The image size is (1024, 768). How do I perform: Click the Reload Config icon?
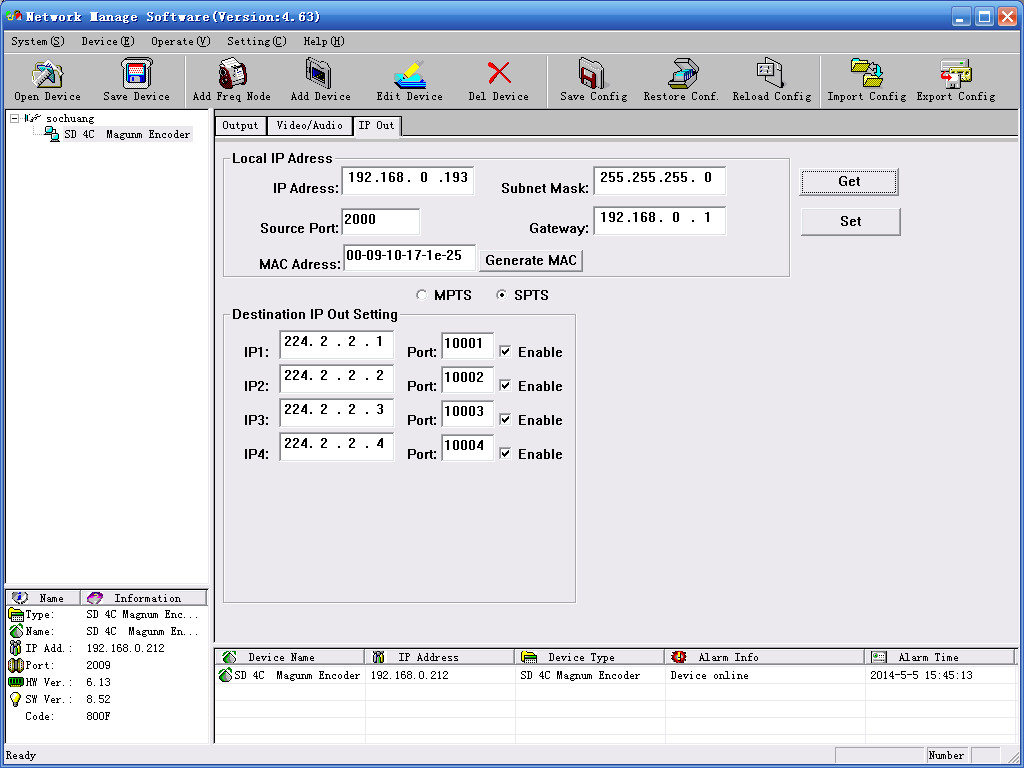771,73
